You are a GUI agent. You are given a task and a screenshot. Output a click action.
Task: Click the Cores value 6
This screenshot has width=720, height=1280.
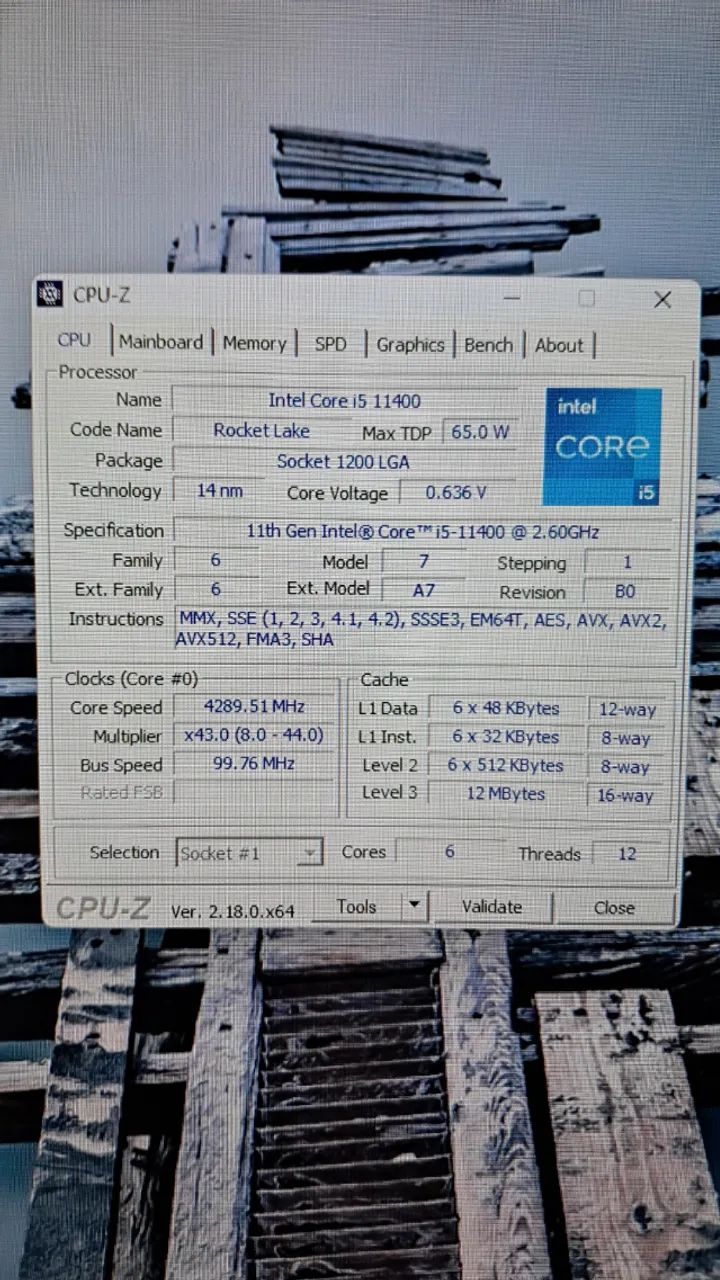[449, 852]
